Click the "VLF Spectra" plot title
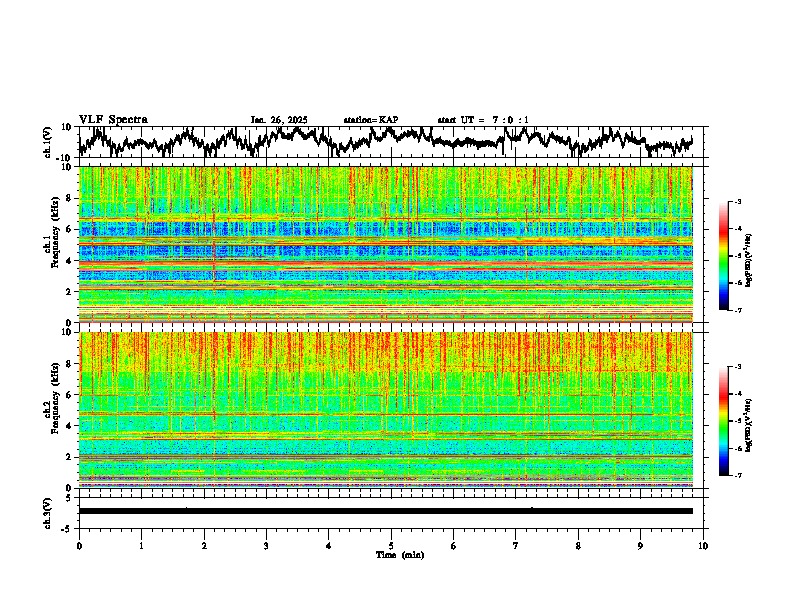Image resolution: width=792 pixels, height=612 pixels. point(113,120)
